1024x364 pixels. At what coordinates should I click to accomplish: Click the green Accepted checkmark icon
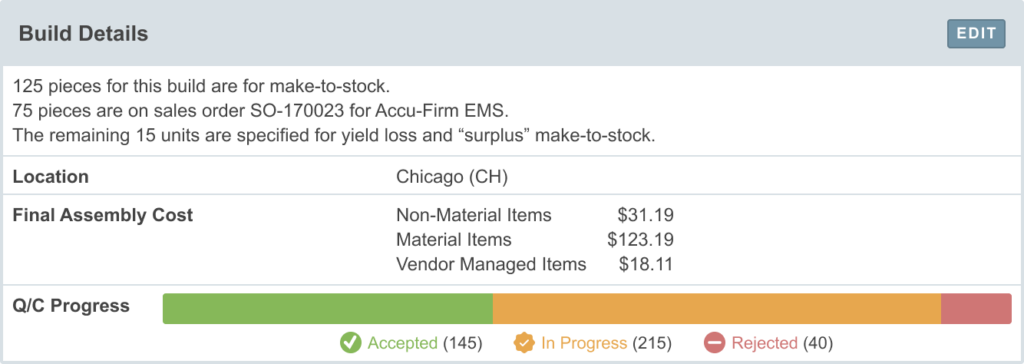click(x=351, y=342)
